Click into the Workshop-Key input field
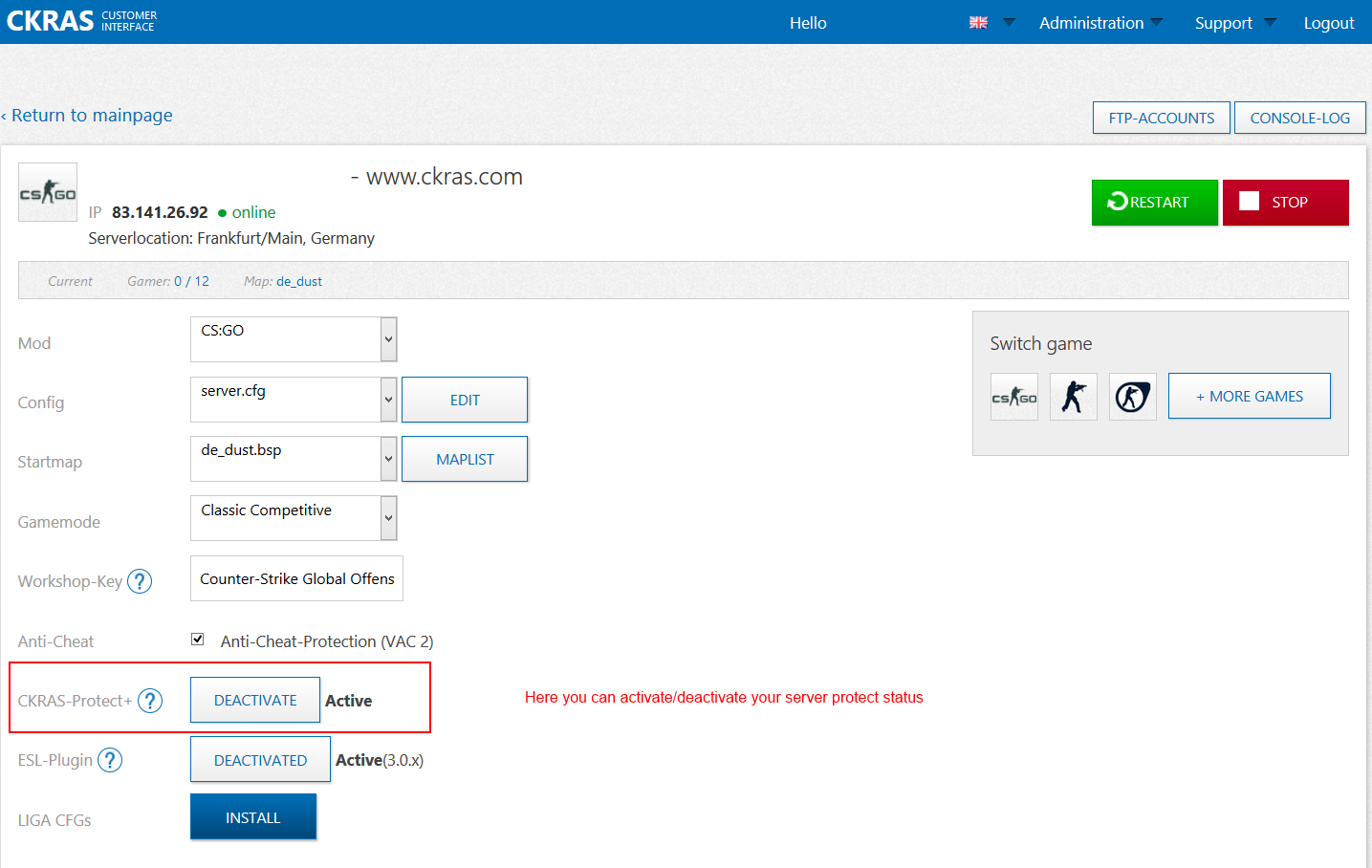 296,578
